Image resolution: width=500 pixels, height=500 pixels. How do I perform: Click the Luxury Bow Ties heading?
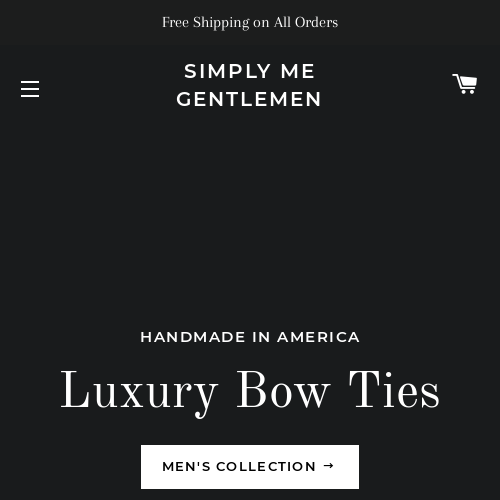pos(250,391)
